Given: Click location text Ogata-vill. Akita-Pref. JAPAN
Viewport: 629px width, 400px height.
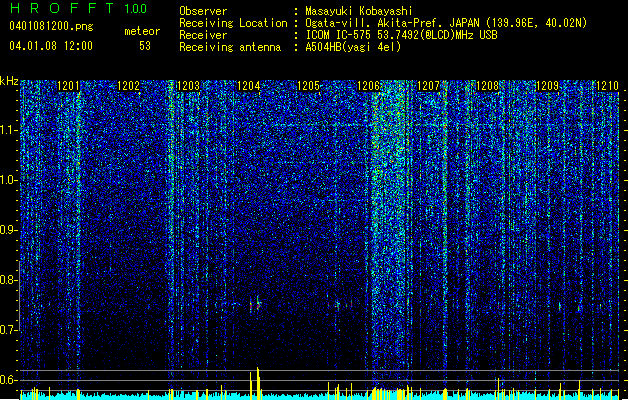Looking at the screenshot, I should pyautogui.click(x=392, y=23).
